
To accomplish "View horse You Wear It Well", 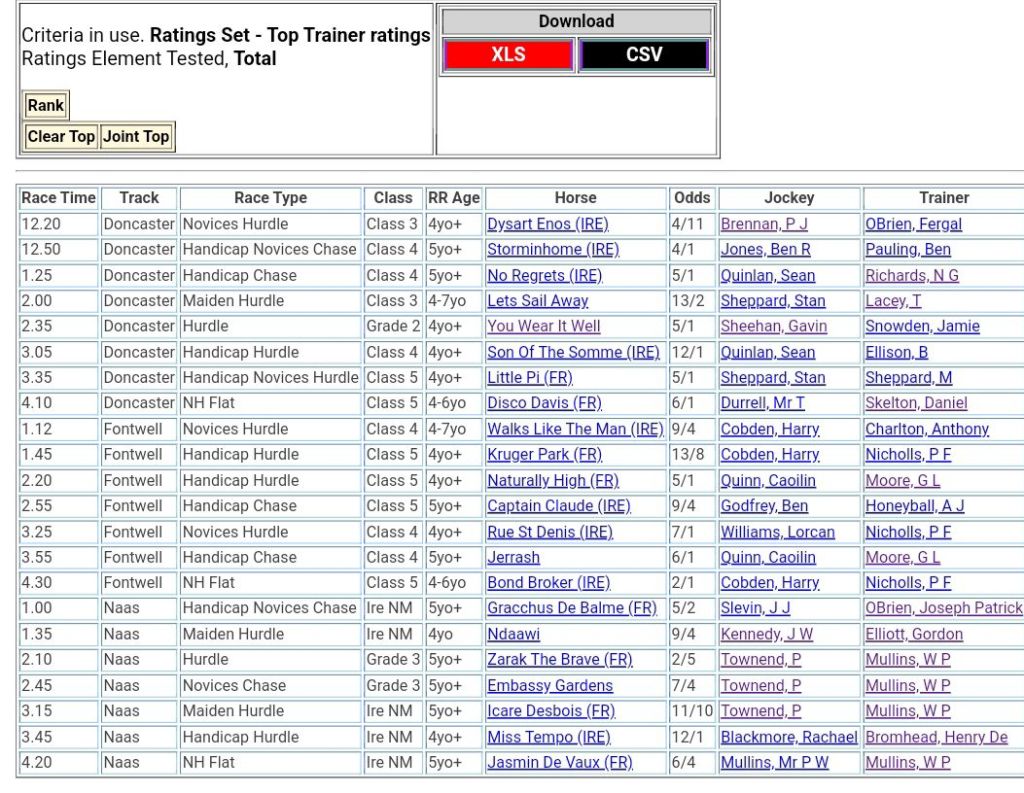I will point(544,326).
